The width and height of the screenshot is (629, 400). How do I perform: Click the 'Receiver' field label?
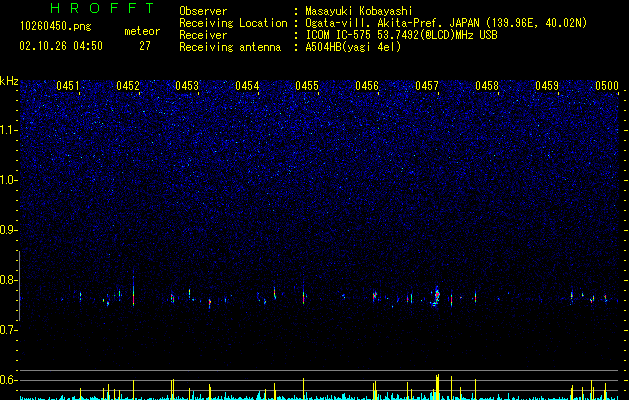point(203,35)
